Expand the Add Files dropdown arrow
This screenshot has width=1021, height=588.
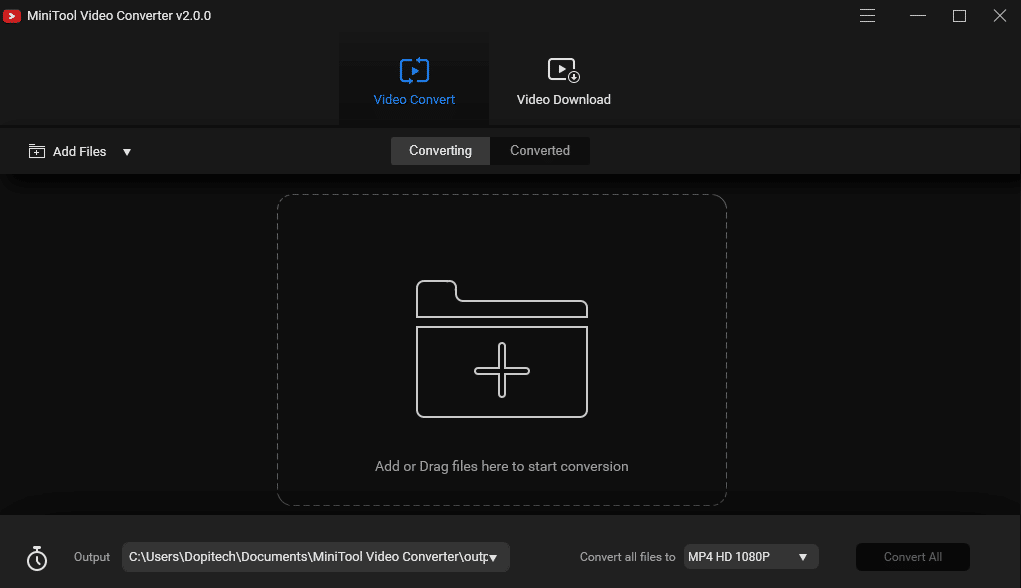pos(127,152)
